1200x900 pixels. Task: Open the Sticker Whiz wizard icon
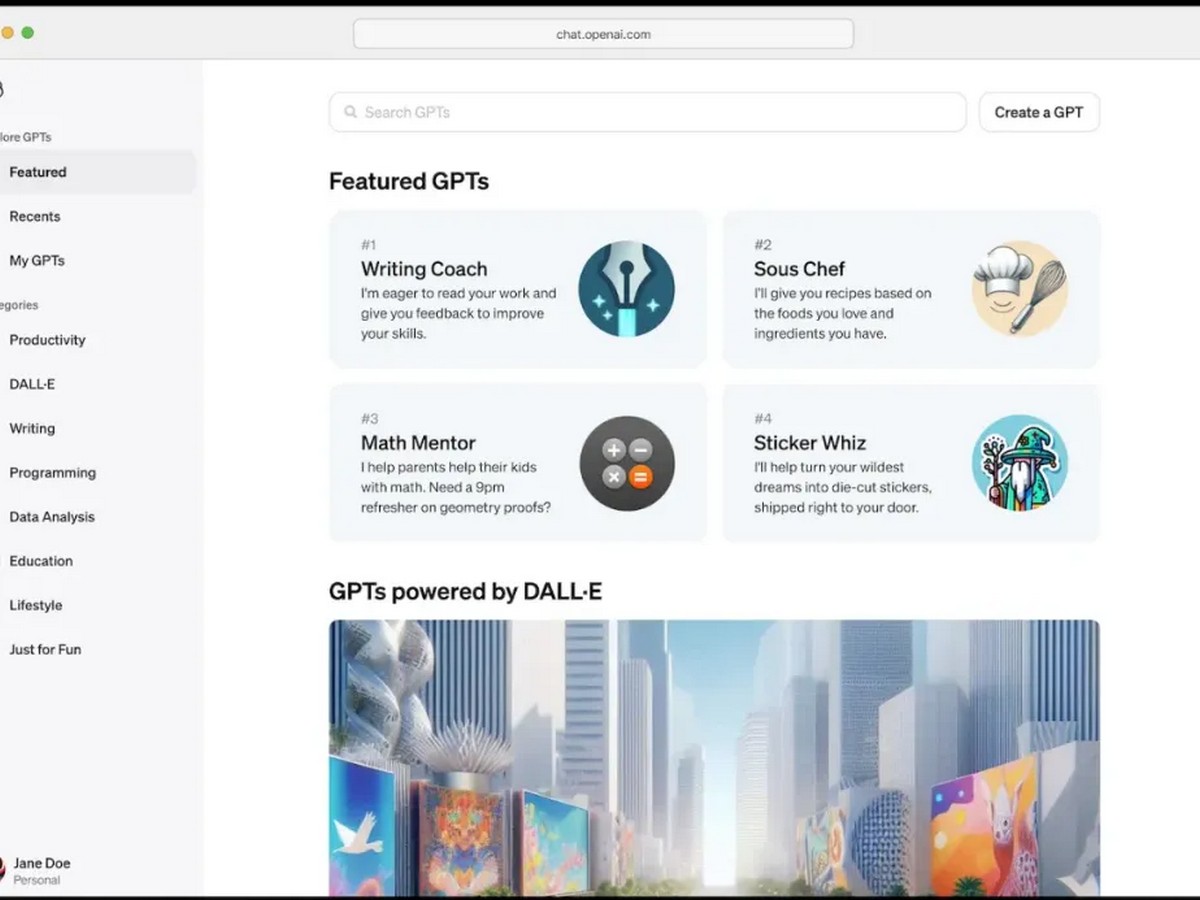(x=1020, y=463)
